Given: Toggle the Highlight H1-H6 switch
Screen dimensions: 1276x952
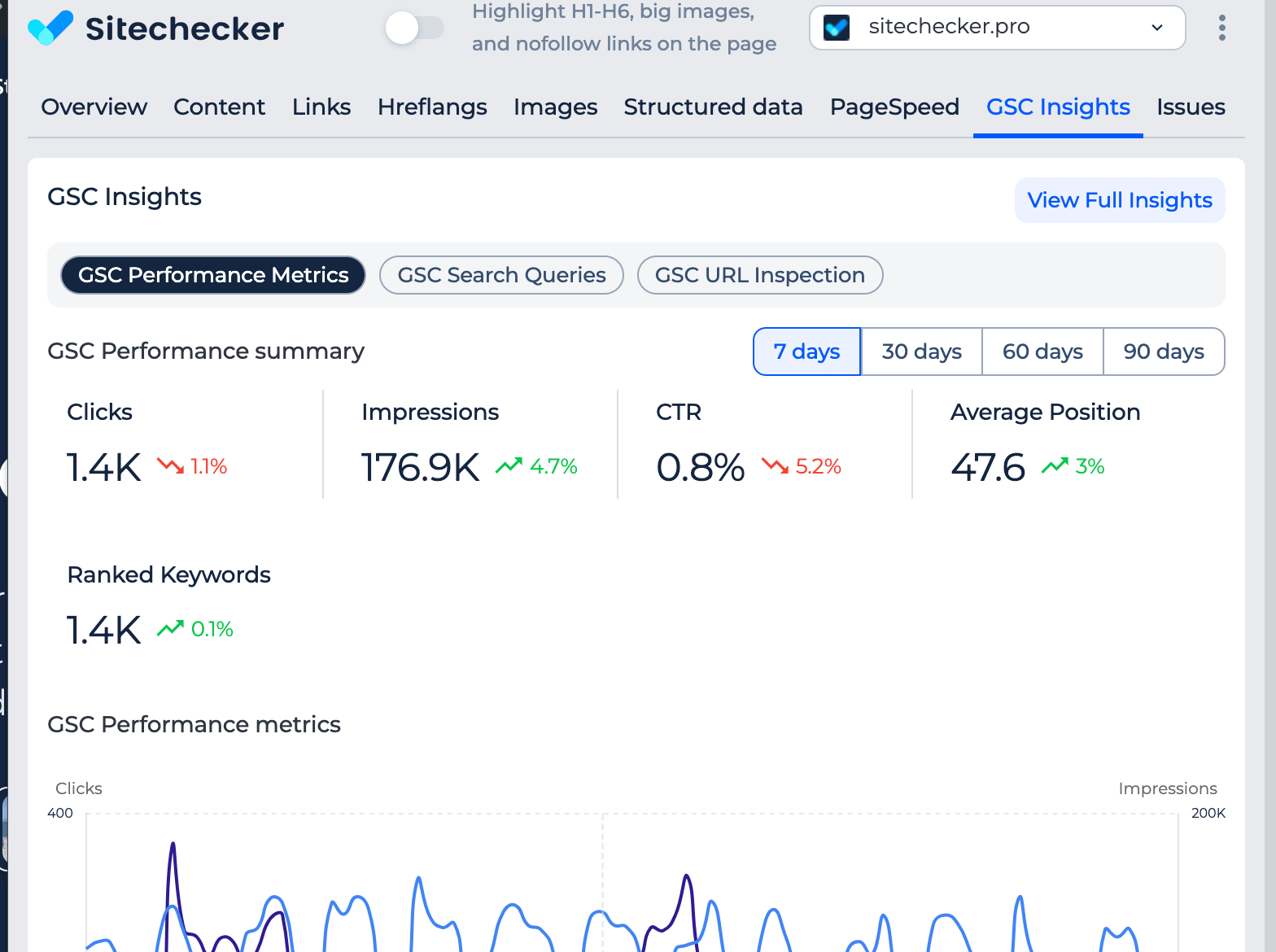Looking at the screenshot, I should point(414,28).
